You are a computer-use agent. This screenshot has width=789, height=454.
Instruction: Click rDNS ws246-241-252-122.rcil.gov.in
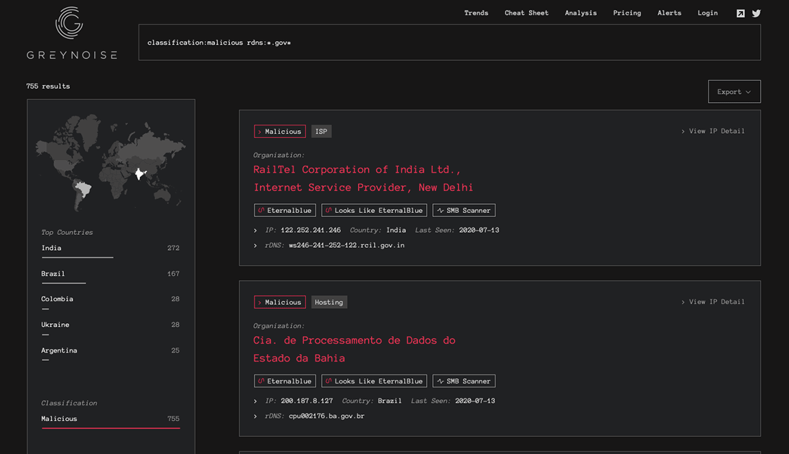pos(347,245)
